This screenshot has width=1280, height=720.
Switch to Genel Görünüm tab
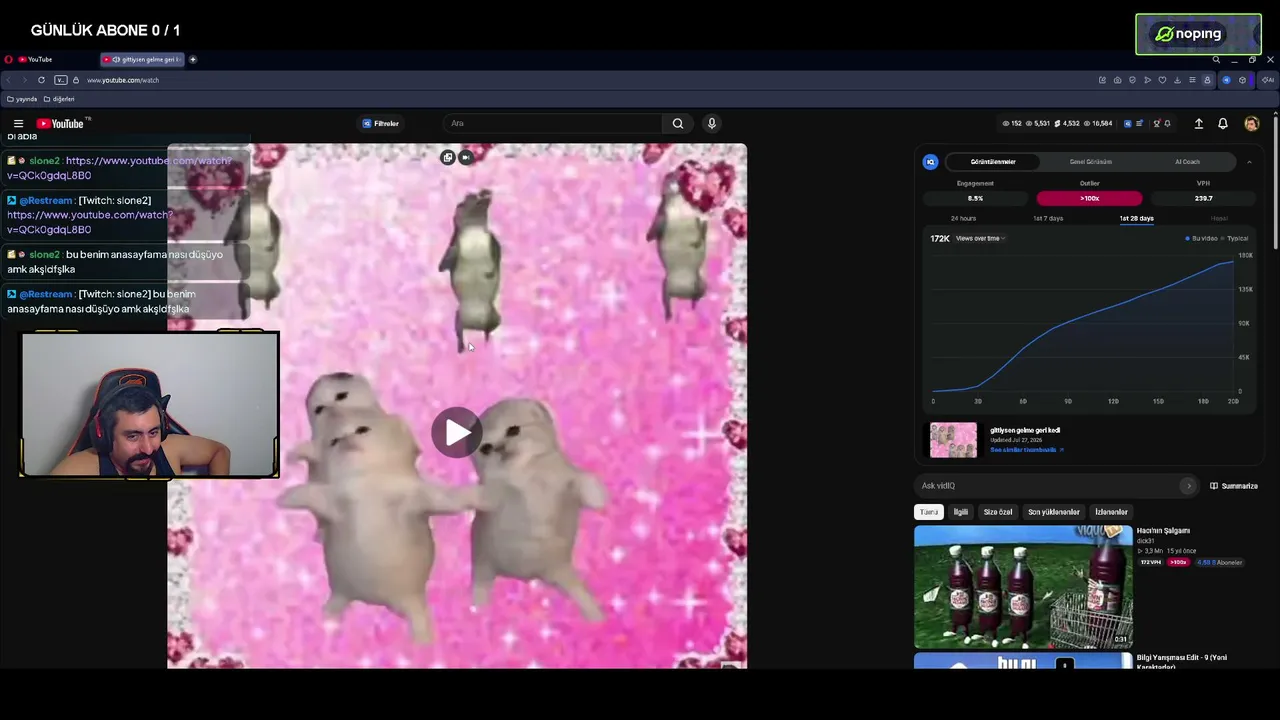pos(1091,161)
